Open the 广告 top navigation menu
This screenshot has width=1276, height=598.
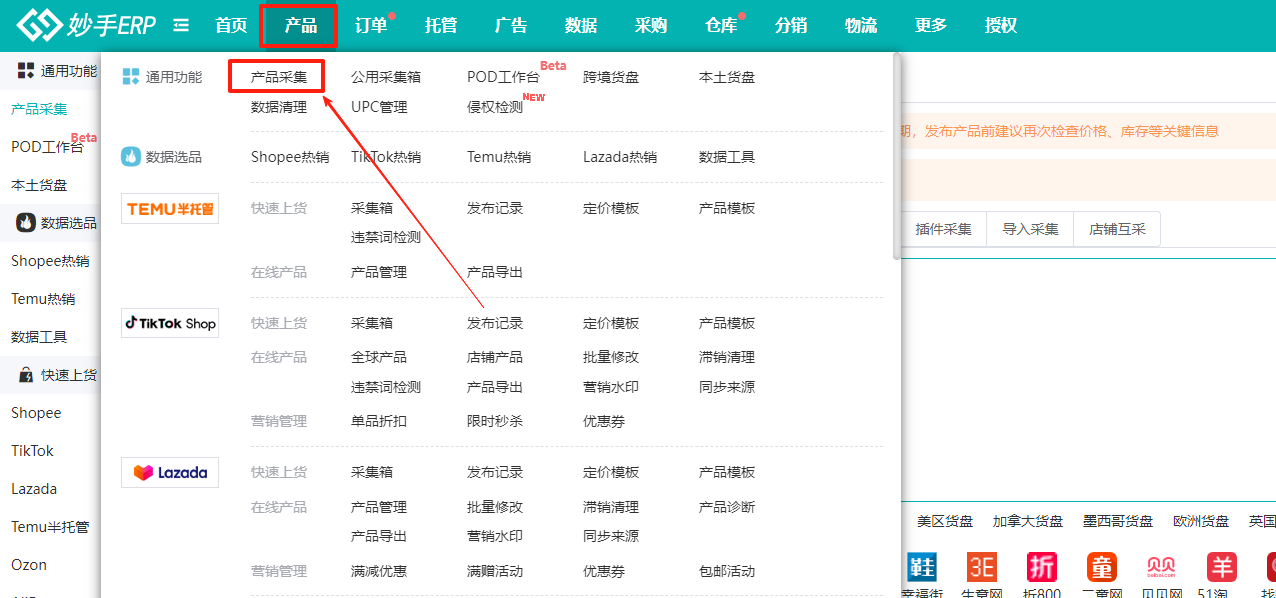(x=511, y=26)
